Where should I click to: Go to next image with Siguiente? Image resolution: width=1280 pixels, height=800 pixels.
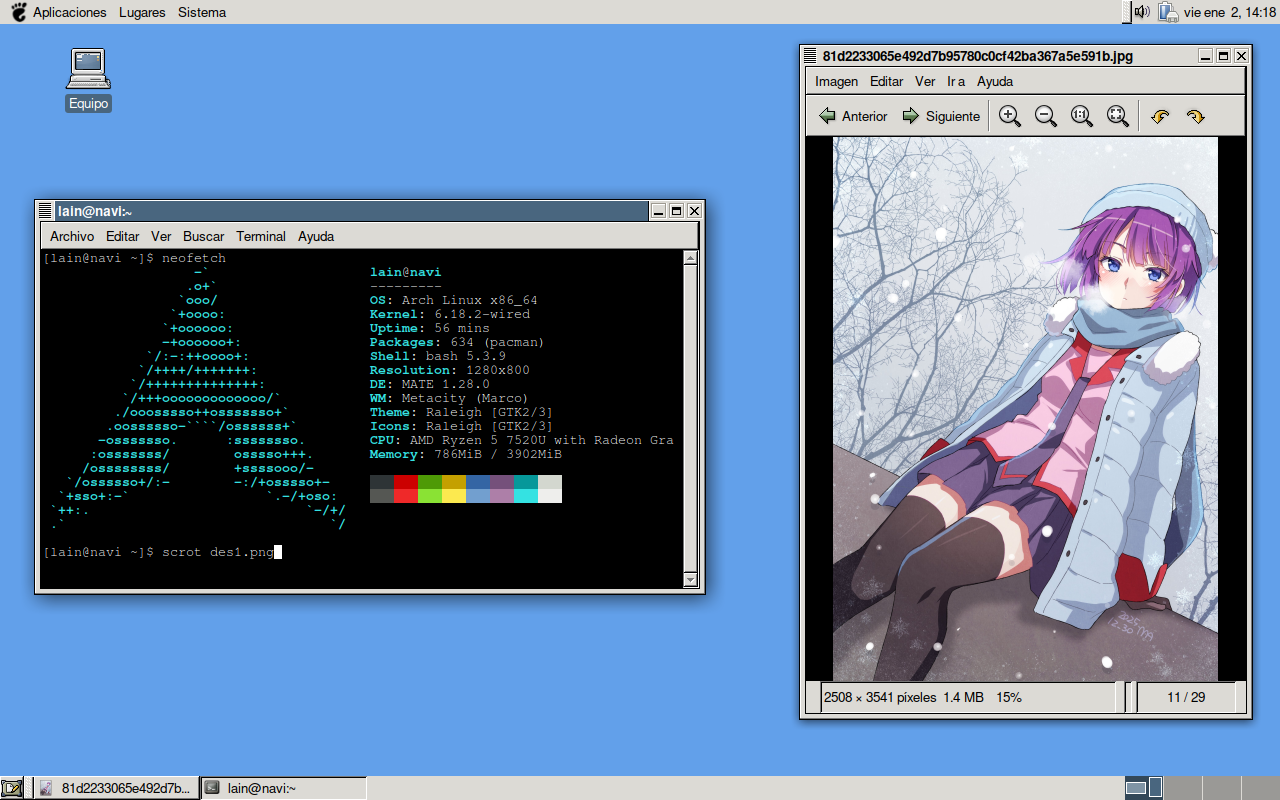pyautogui.click(x=941, y=116)
